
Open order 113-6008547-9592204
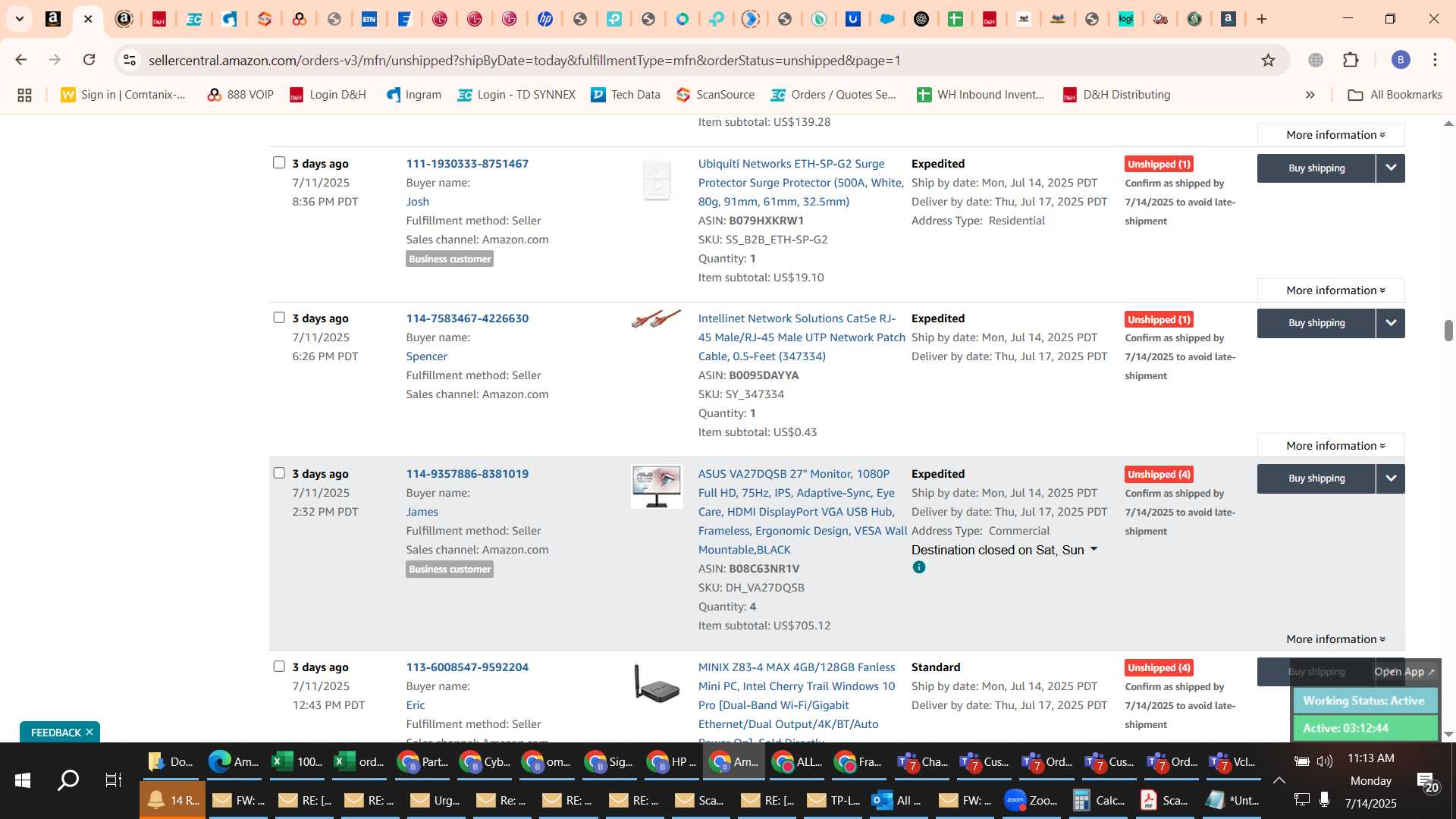(467, 667)
